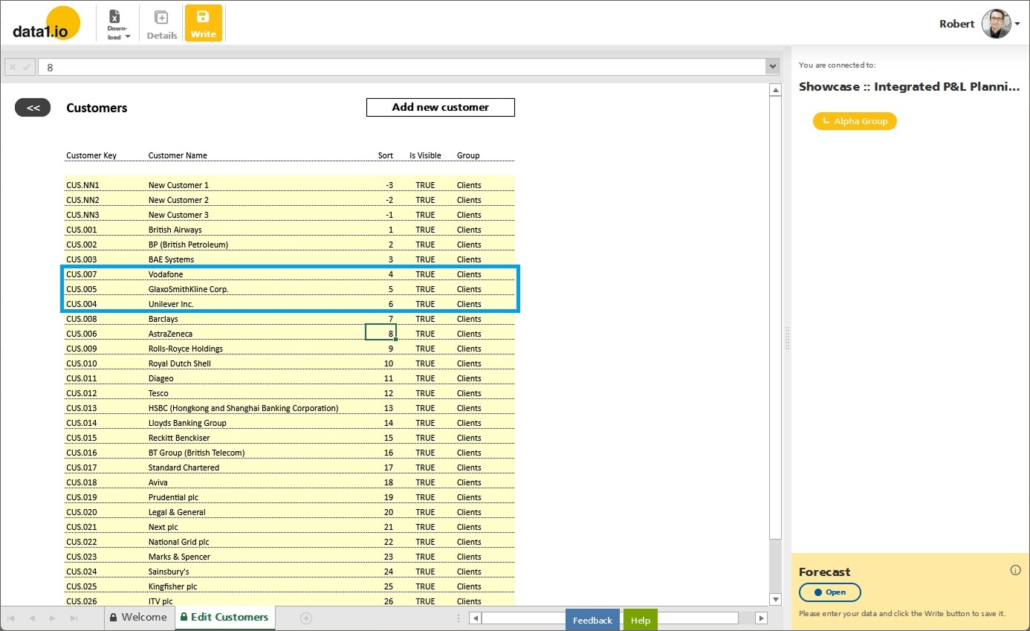
Task: Click the formula bar confirm checkmark icon
Action: click(x=26, y=67)
